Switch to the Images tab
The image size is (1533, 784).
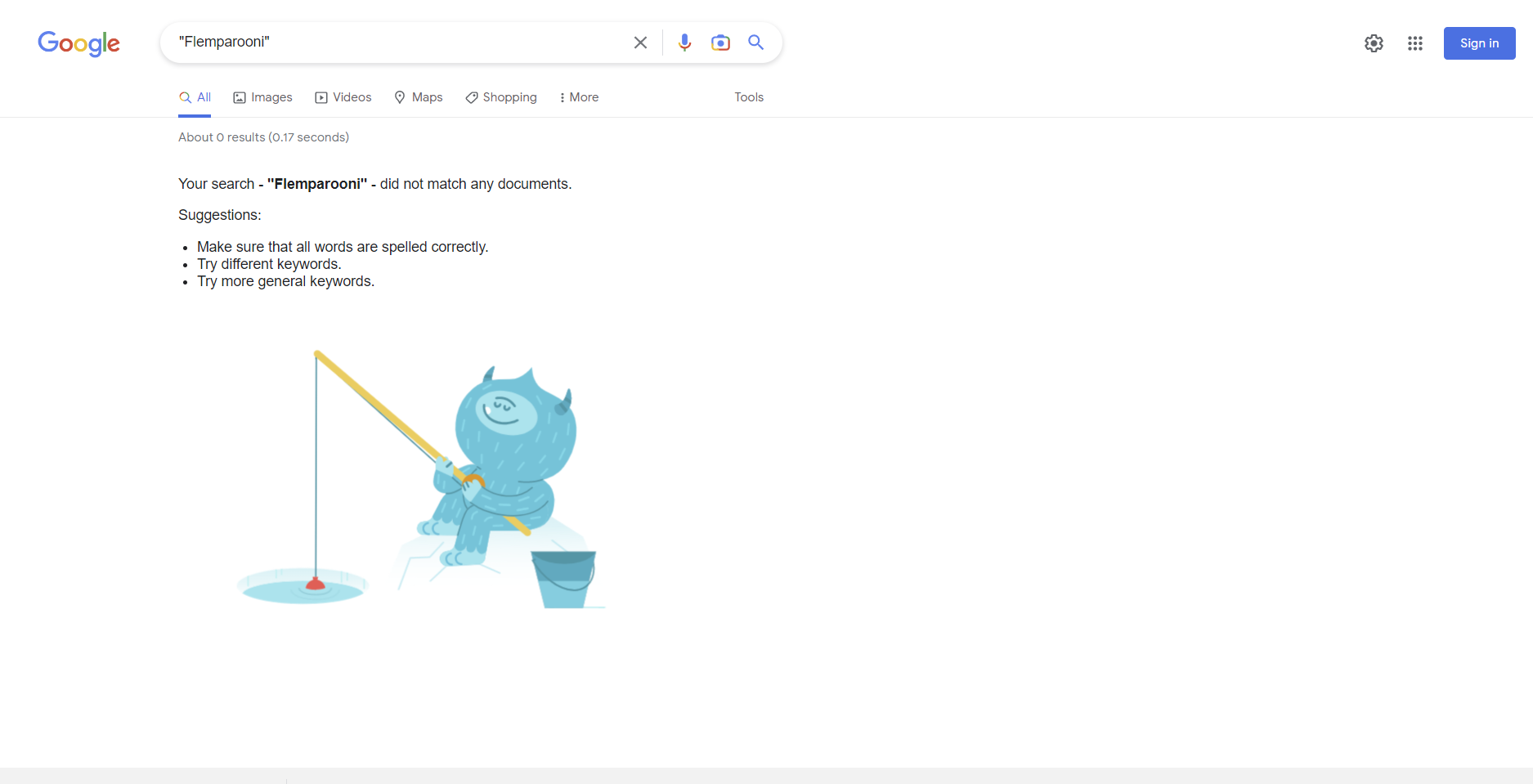coord(262,97)
